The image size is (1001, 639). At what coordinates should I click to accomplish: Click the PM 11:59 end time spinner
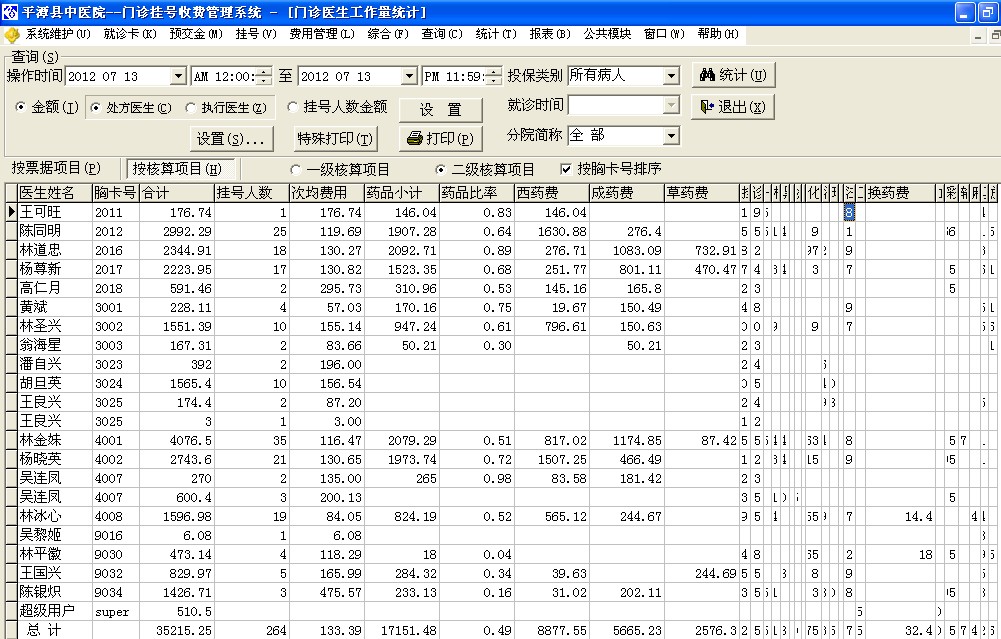493,77
